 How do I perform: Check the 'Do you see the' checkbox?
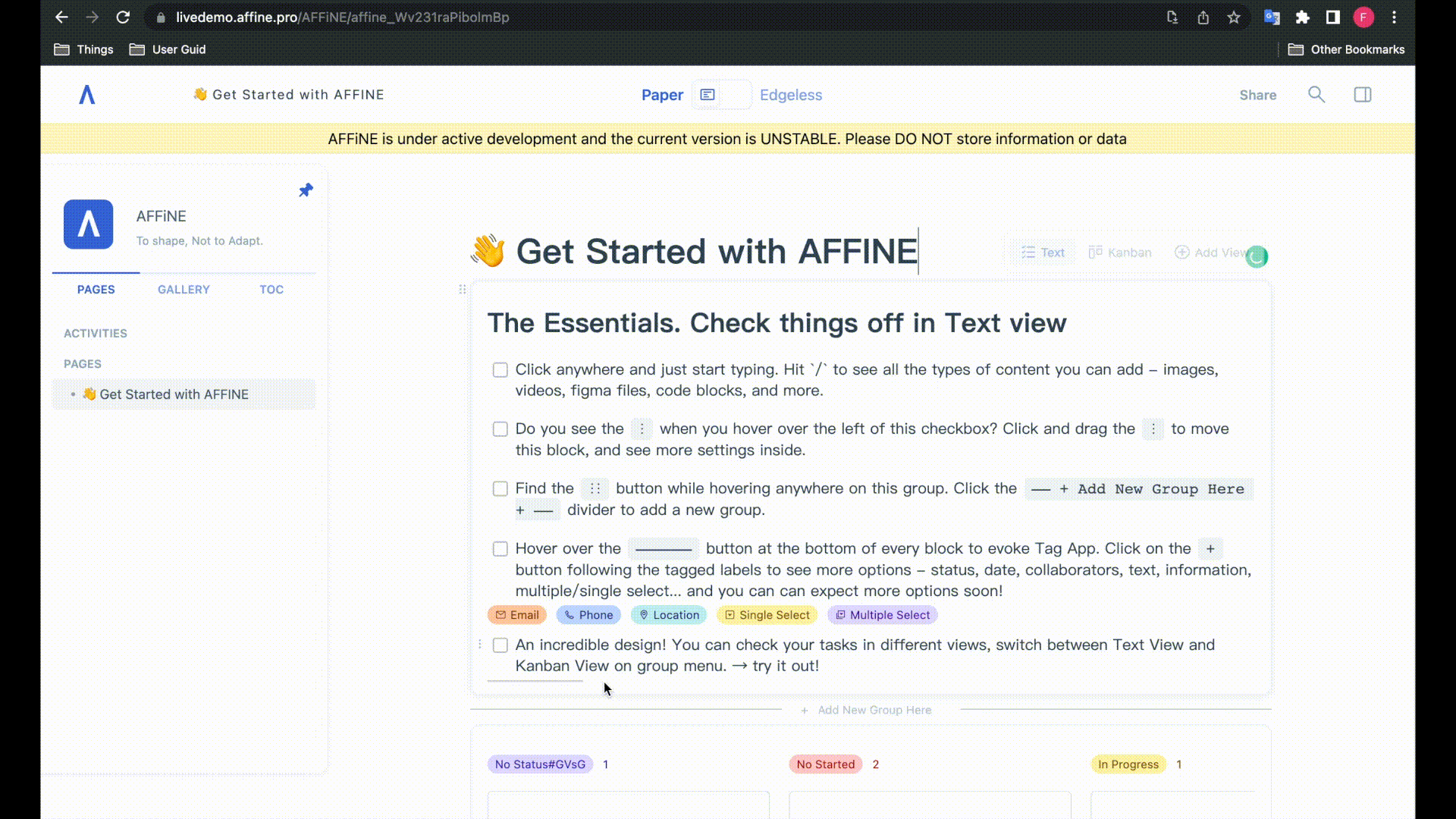point(500,429)
